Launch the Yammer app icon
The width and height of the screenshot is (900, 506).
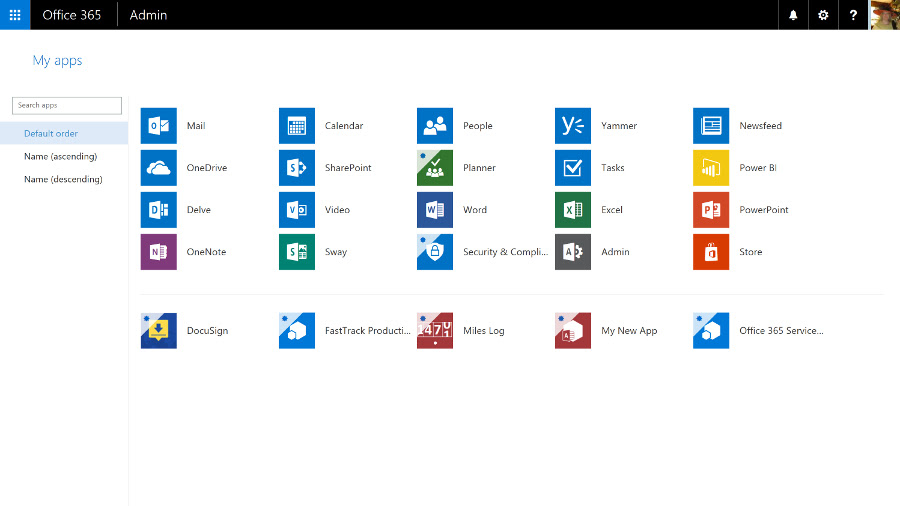(x=573, y=126)
